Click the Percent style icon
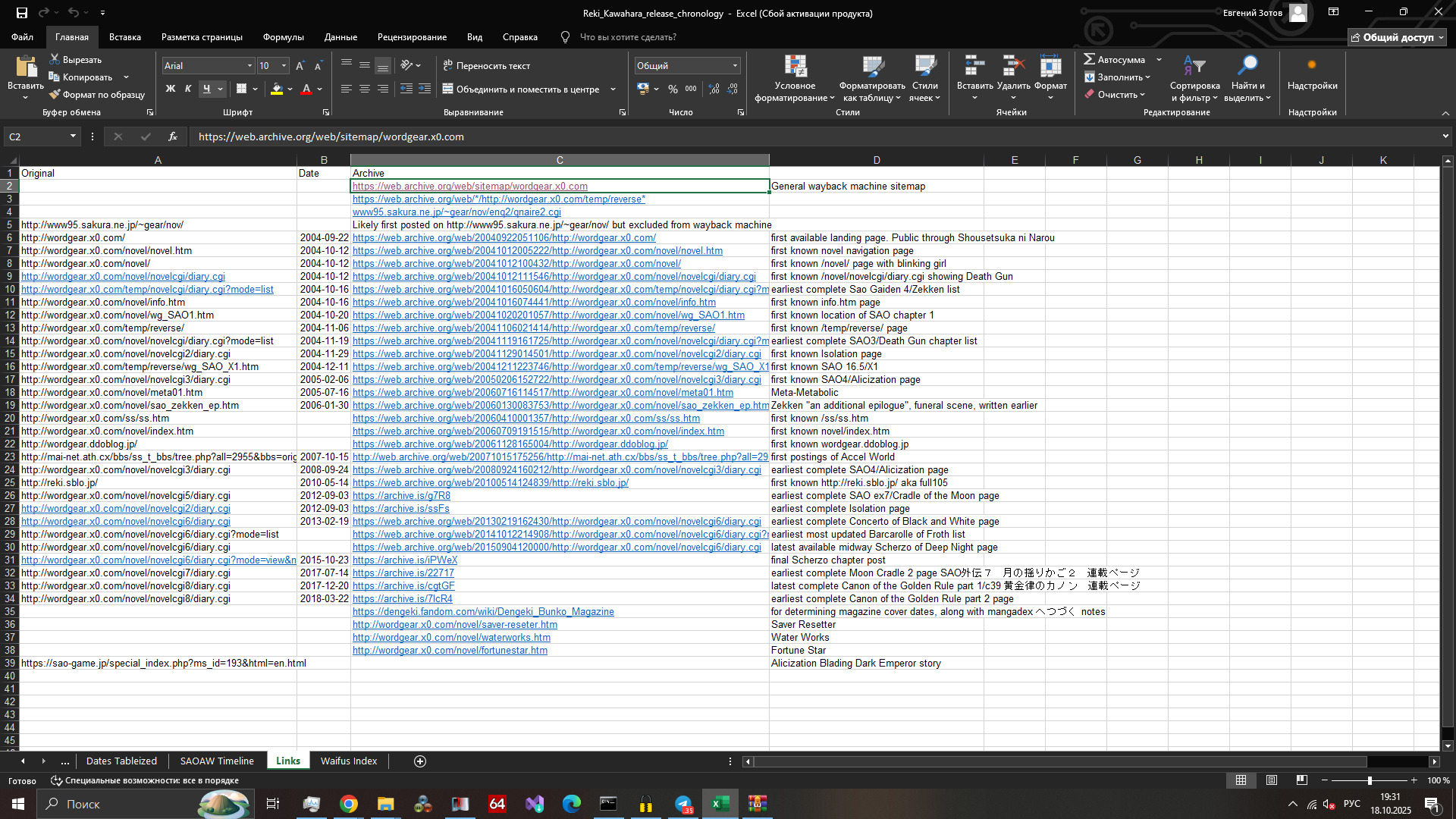Viewport: 1456px width, 819px height. (673, 89)
